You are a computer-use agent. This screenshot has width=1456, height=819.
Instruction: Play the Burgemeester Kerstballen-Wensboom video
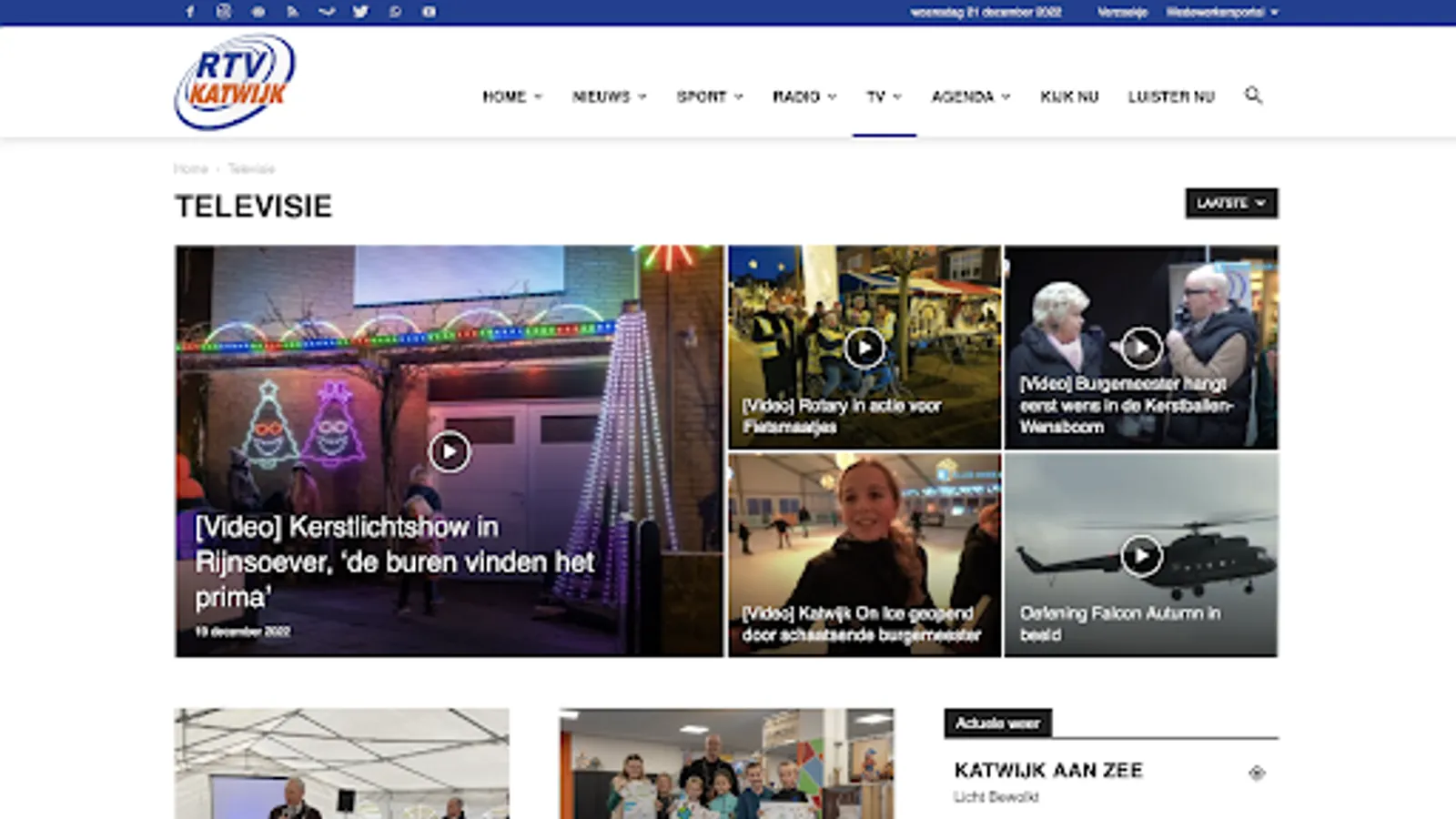1141,347
